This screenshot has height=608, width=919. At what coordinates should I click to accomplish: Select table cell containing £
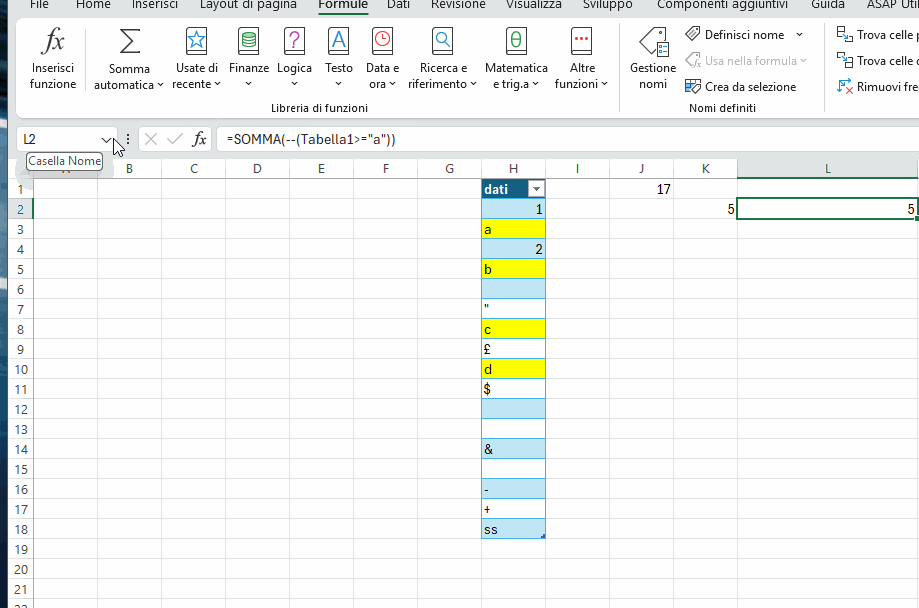pos(513,349)
